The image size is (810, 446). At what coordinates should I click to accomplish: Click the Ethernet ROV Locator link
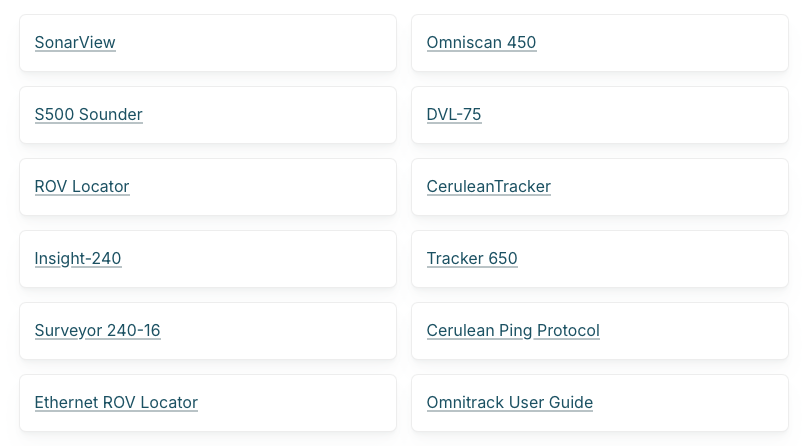coord(116,403)
